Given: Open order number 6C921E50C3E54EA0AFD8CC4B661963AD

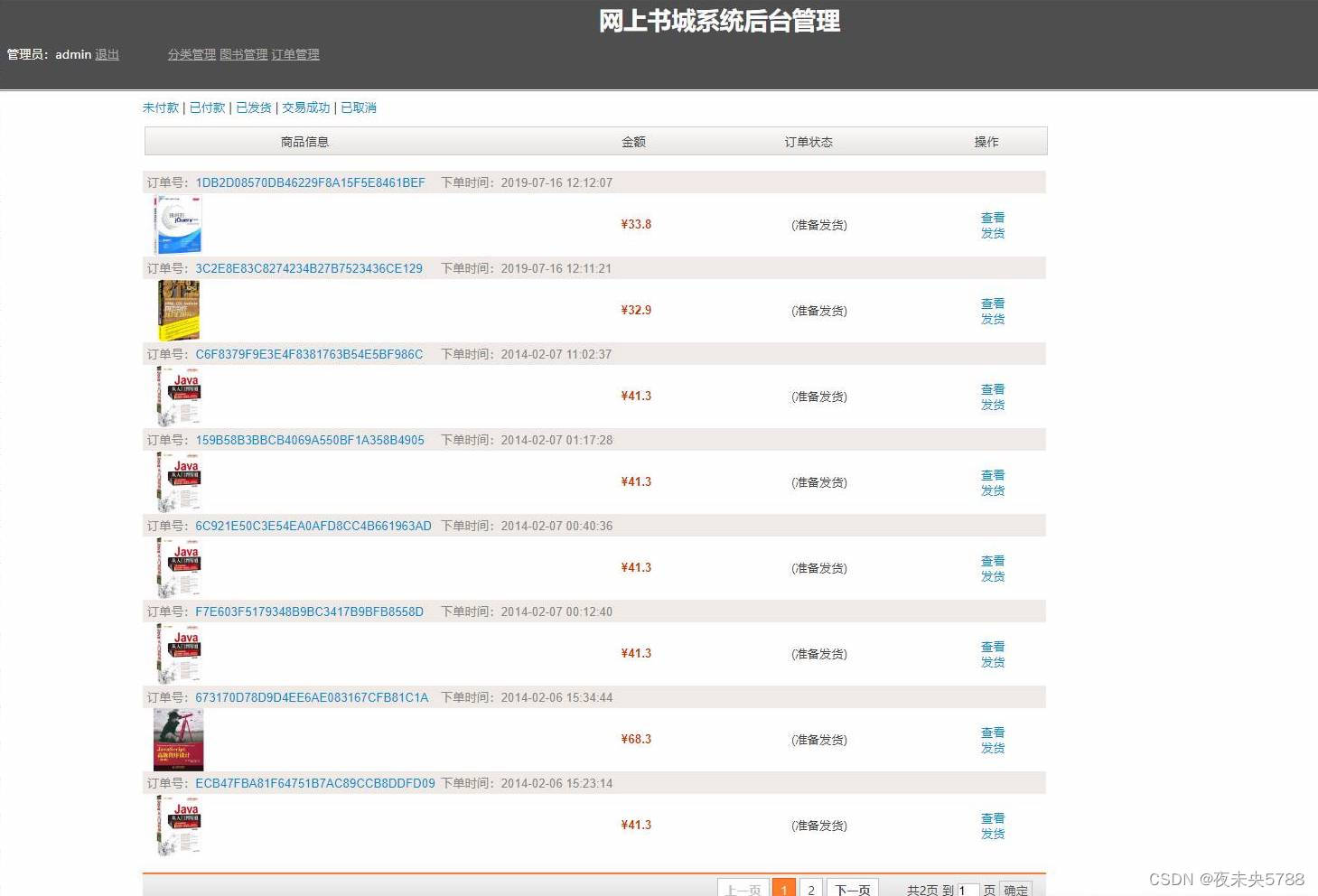Looking at the screenshot, I should point(313,526).
